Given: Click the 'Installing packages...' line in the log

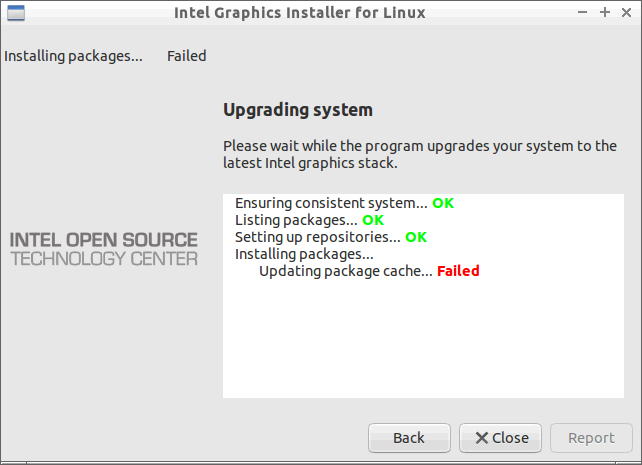Looking at the screenshot, I should click(304, 254).
